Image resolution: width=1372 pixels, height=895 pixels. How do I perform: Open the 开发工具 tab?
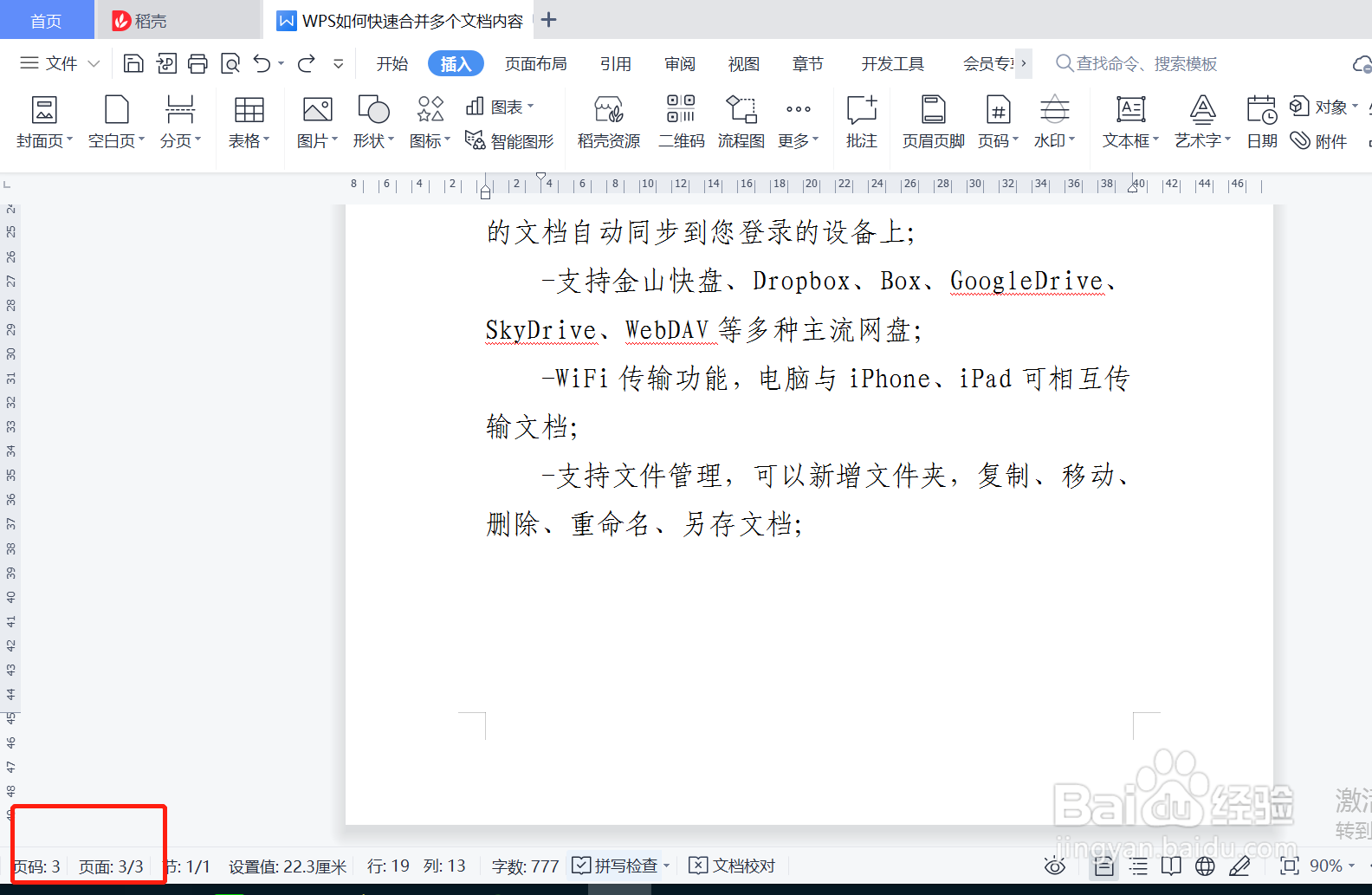click(x=893, y=63)
